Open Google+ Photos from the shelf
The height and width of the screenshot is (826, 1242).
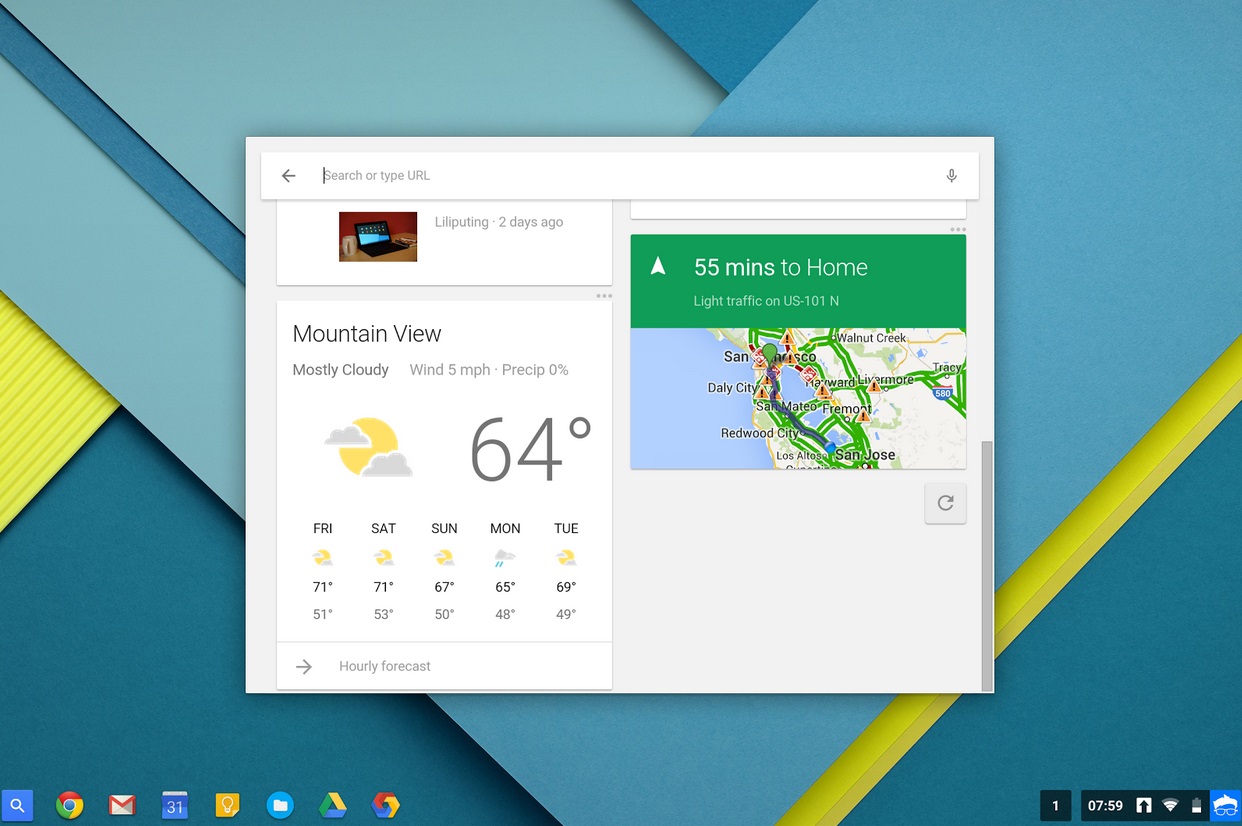click(x=385, y=805)
